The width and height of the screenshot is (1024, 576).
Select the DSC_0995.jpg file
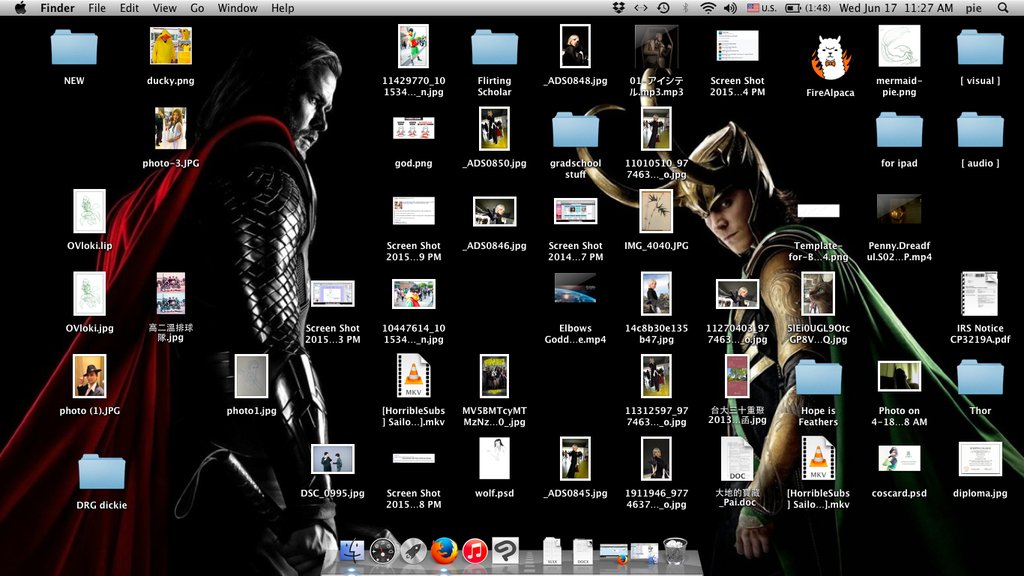coord(332,471)
